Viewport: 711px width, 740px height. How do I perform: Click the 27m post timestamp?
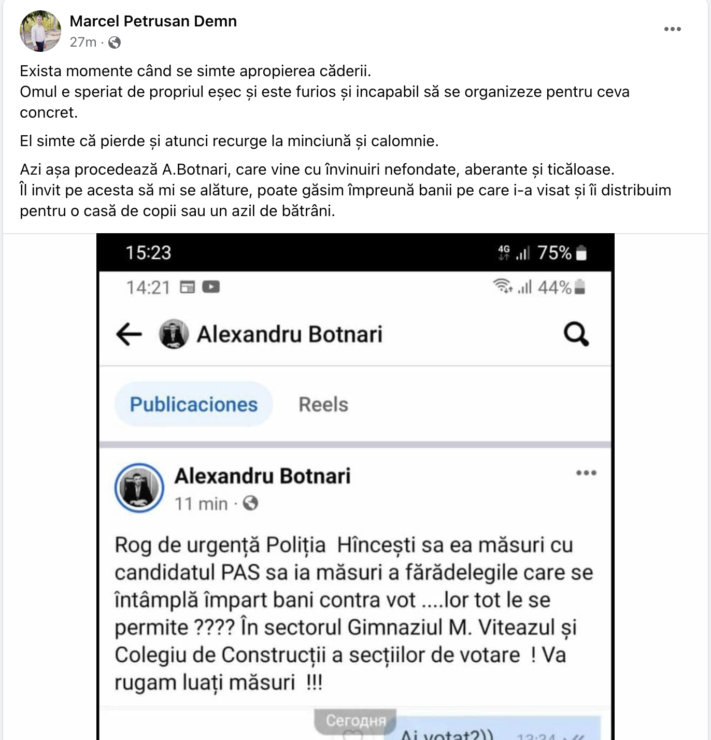83,42
